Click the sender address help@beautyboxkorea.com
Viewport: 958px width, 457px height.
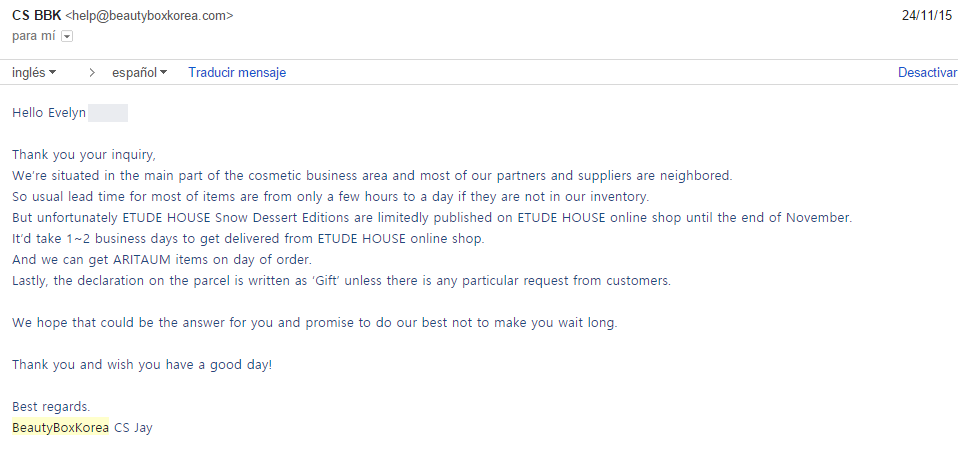pos(150,16)
